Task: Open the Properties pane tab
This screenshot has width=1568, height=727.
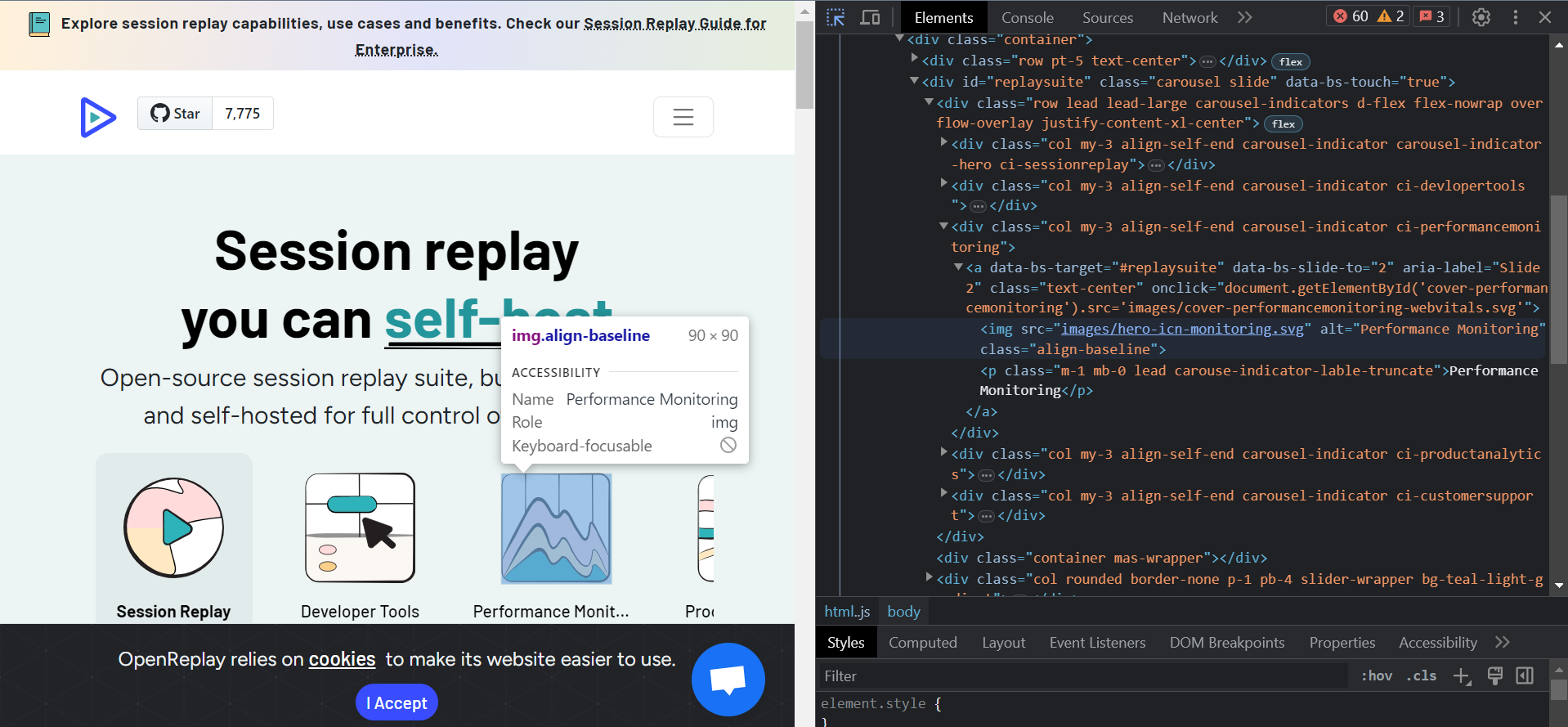Action: click(x=1342, y=643)
